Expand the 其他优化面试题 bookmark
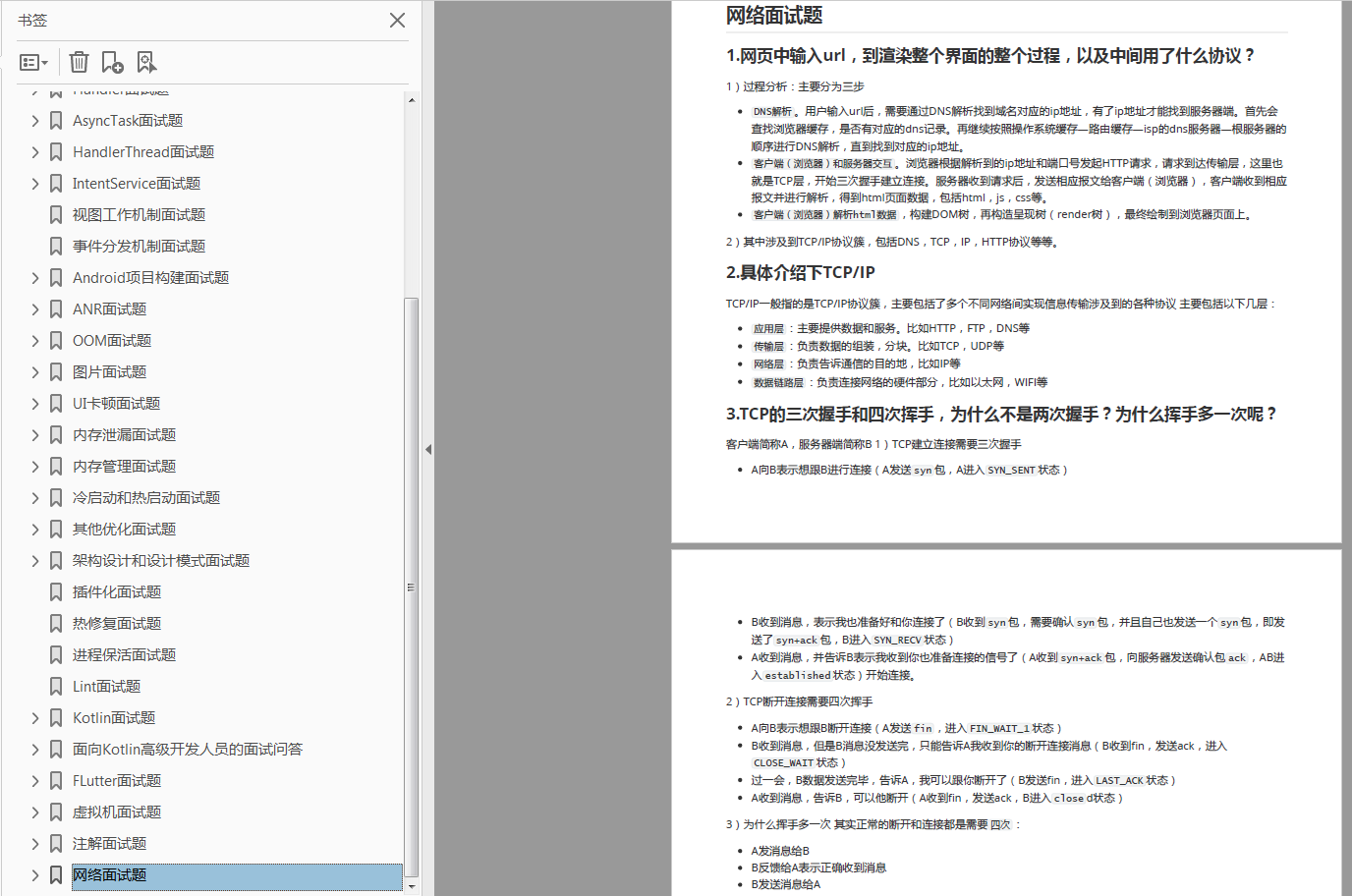The image size is (1352, 896). (34, 530)
